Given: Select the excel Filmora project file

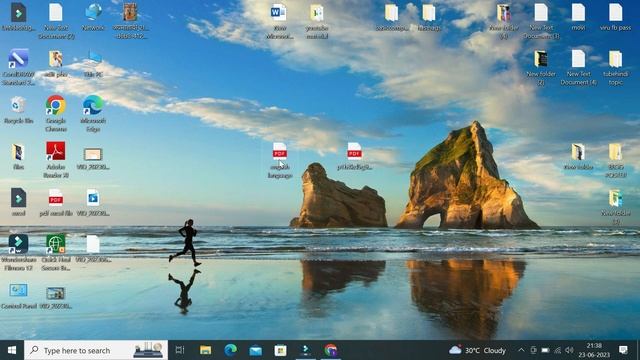Looking at the screenshot, I should click(18, 202).
